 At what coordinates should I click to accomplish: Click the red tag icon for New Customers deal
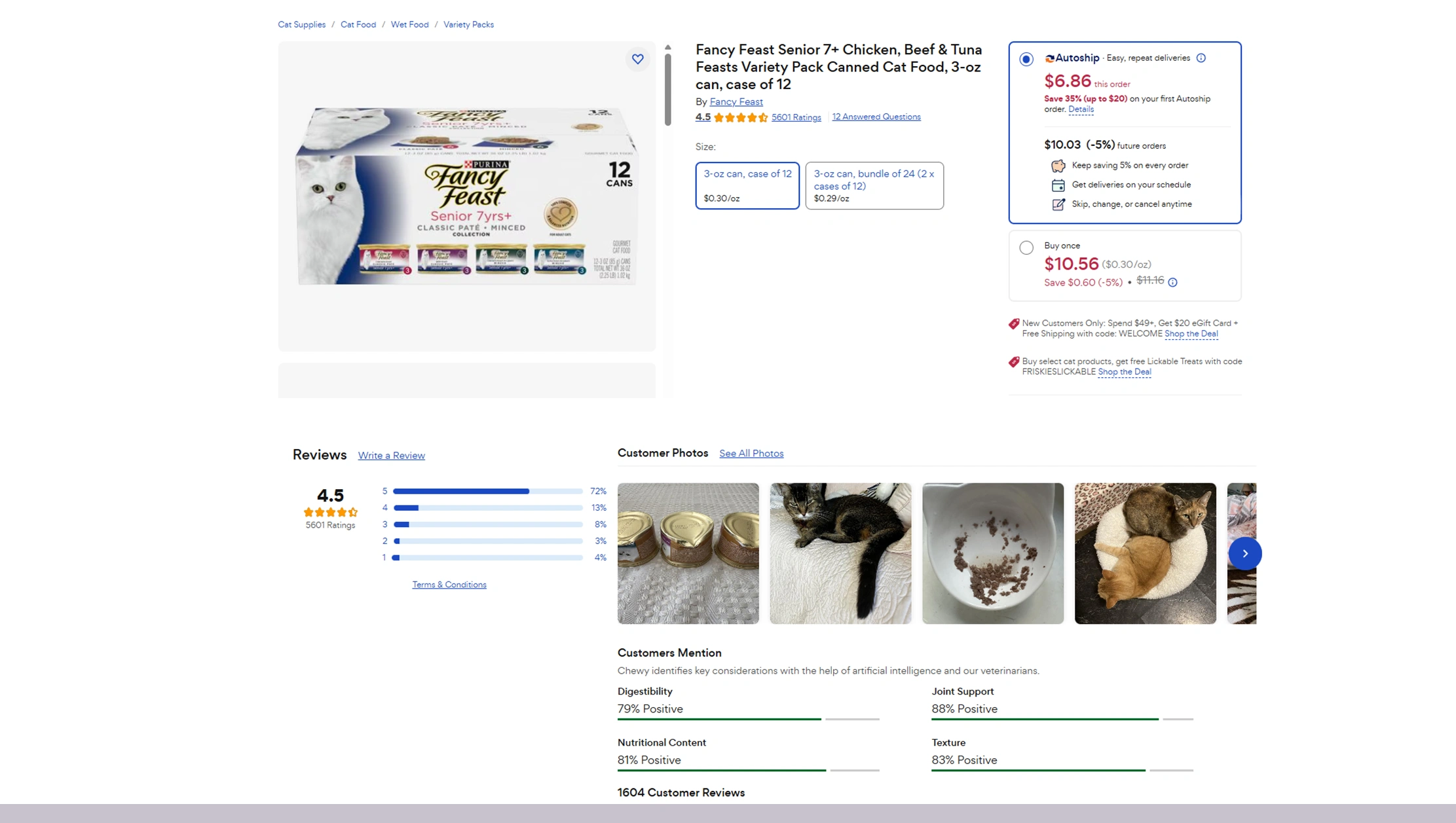tap(1014, 323)
